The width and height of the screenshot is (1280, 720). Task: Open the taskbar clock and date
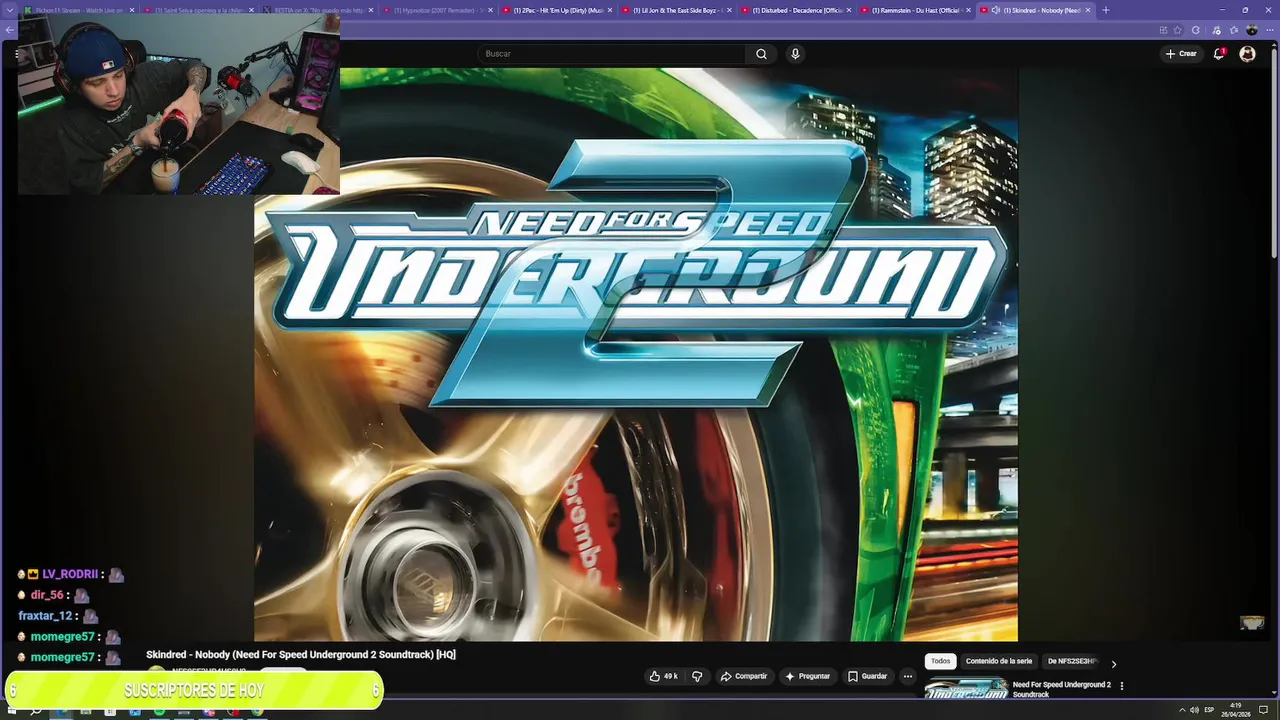[x=1236, y=710]
